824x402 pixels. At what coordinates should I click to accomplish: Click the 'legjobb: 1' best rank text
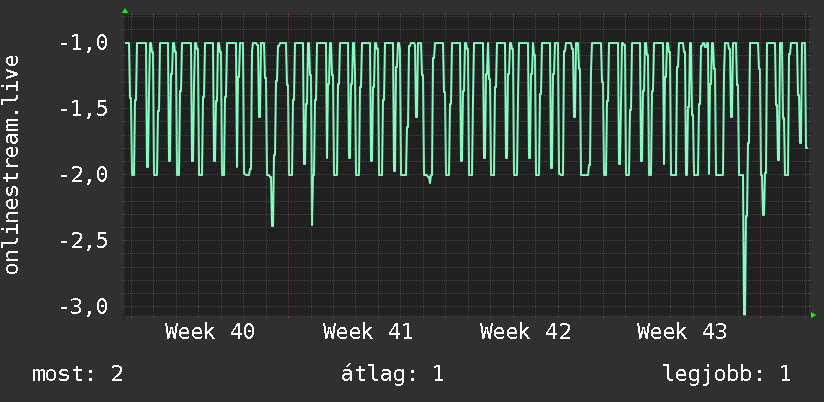(x=727, y=374)
